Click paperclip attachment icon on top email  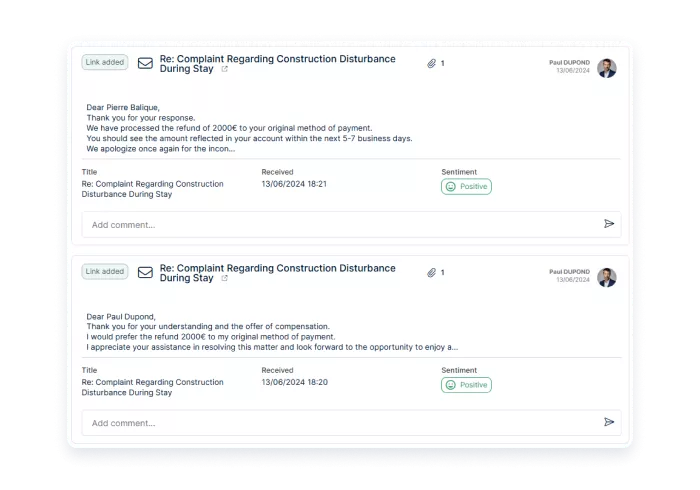(431, 63)
